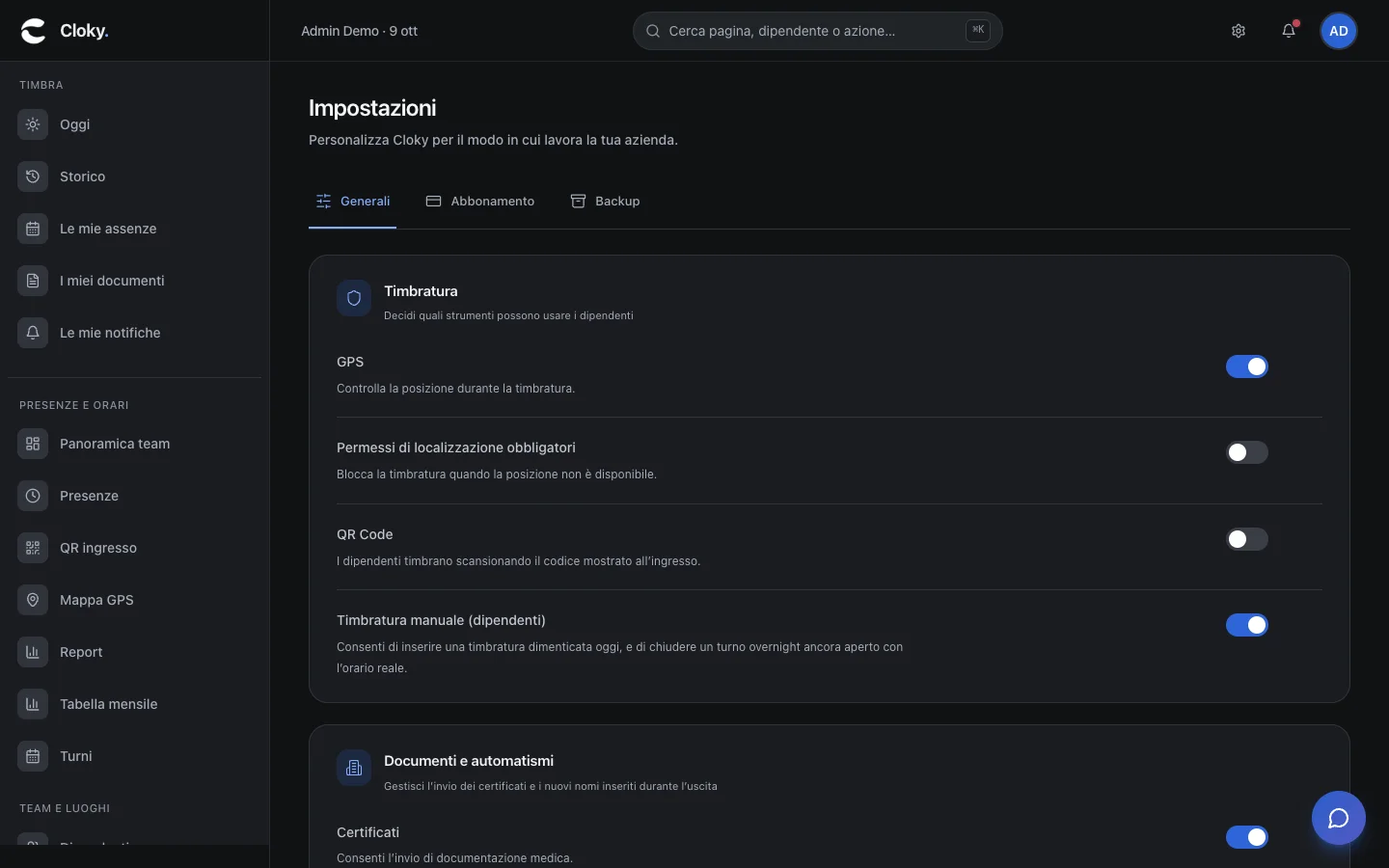Open Storico history icon
This screenshot has width=1389, height=868.
coord(33,176)
